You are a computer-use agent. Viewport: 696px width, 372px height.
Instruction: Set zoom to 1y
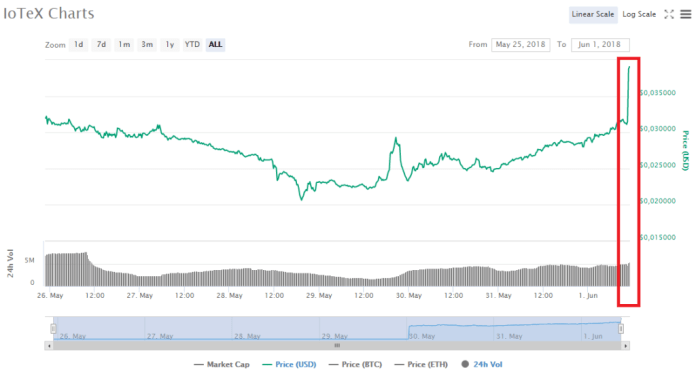coord(170,44)
